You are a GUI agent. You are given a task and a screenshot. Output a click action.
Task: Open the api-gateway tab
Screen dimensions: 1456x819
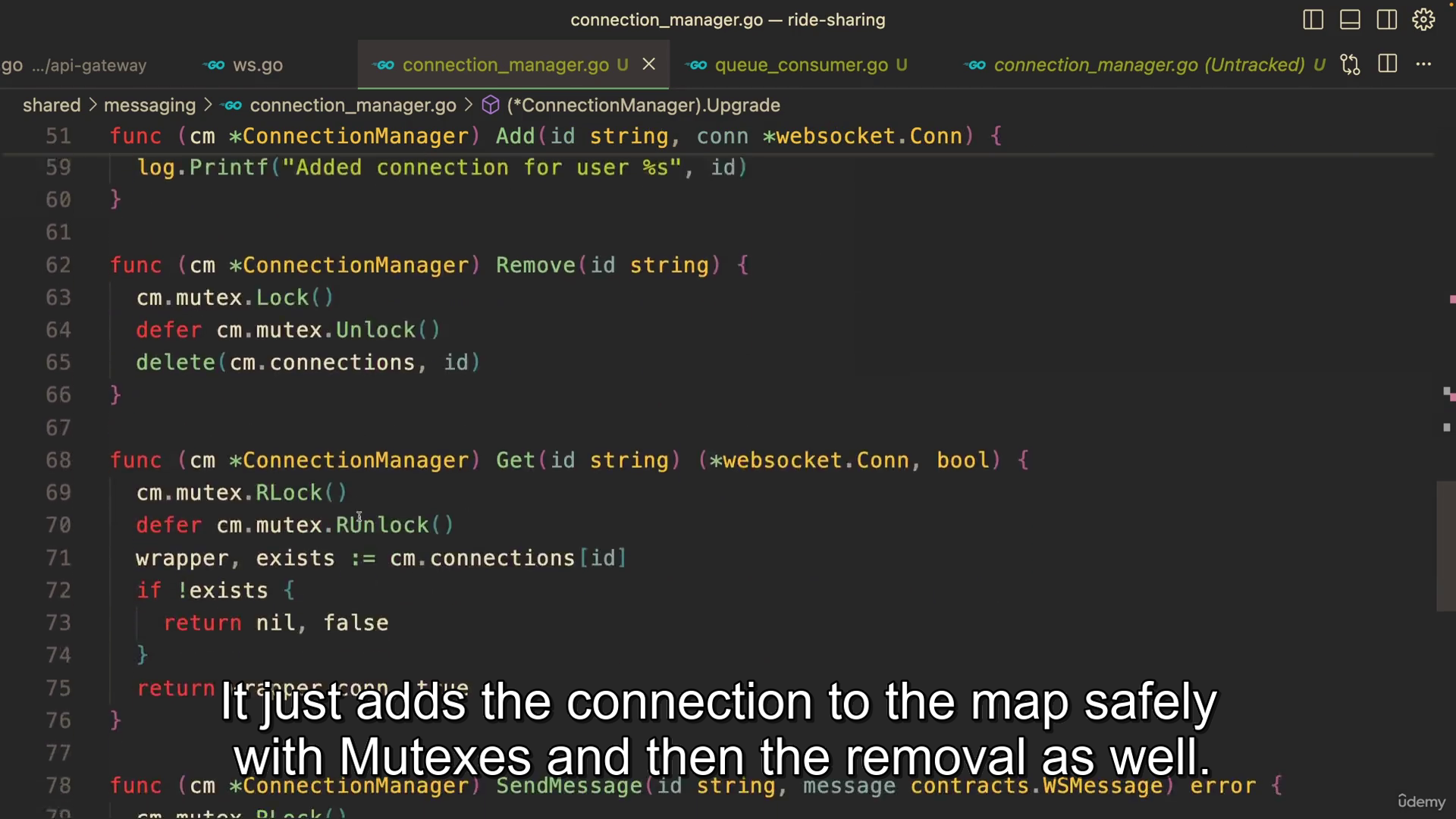coord(89,65)
